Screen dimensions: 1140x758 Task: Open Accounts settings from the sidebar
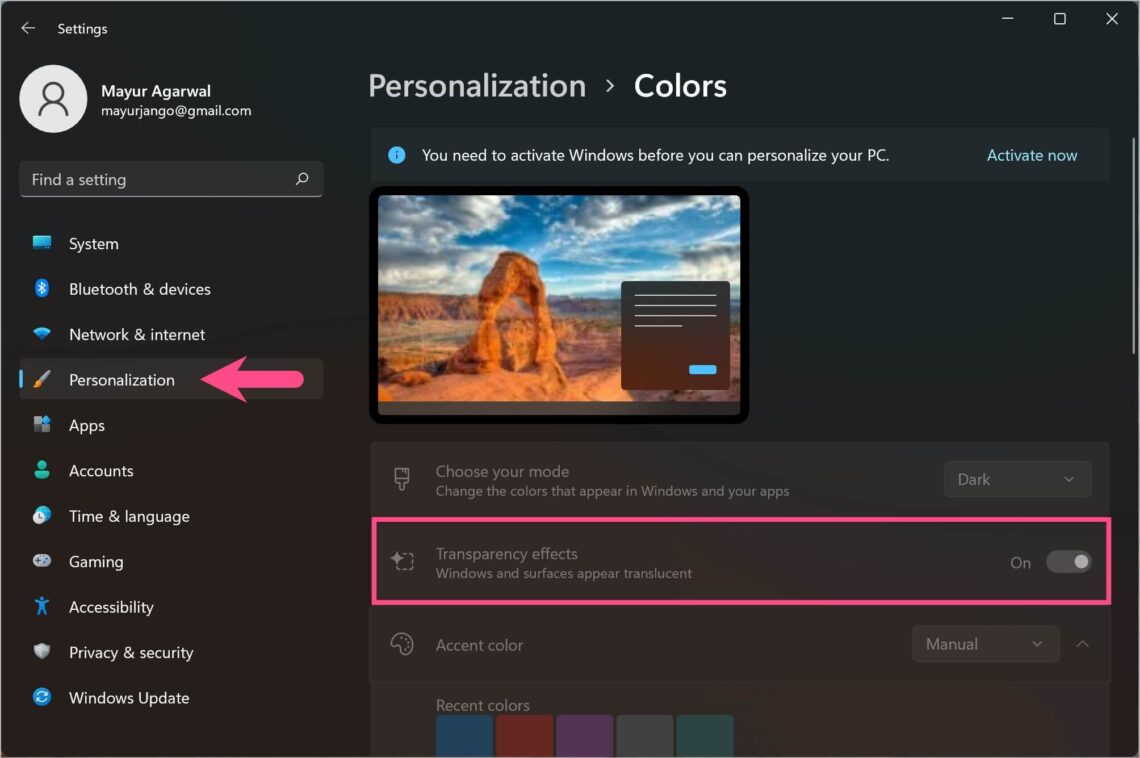point(101,470)
